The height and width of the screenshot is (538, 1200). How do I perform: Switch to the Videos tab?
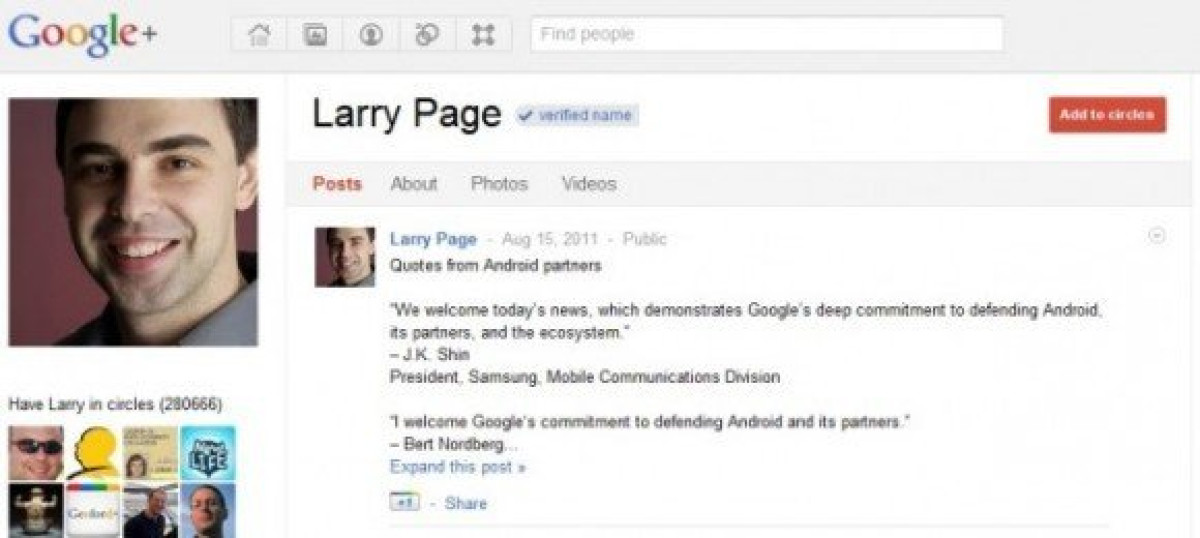point(589,184)
